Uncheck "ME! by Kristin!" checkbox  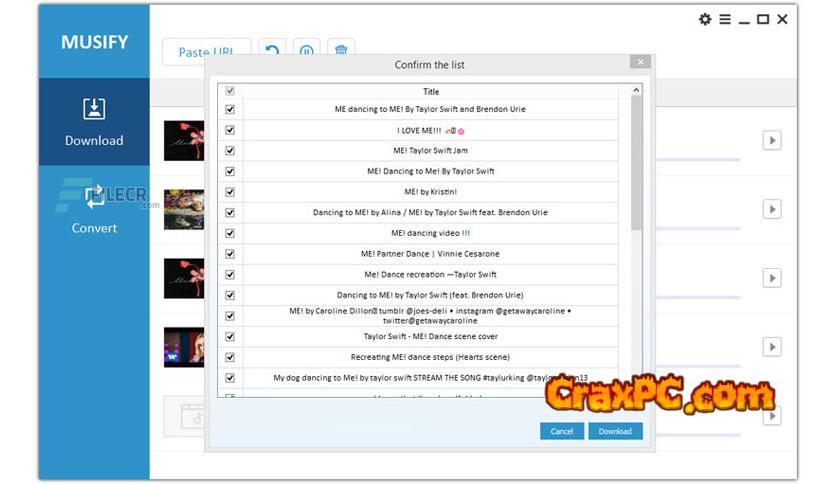[x=230, y=191]
